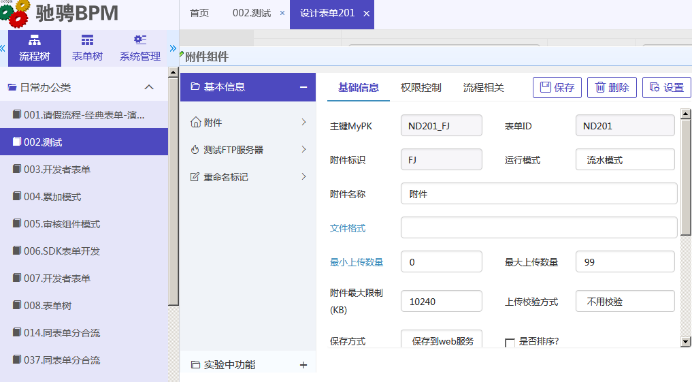The width and height of the screenshot is (693, 382).
Task: Click the edit icon beside 重命名标记
Action: pos(195,176)
